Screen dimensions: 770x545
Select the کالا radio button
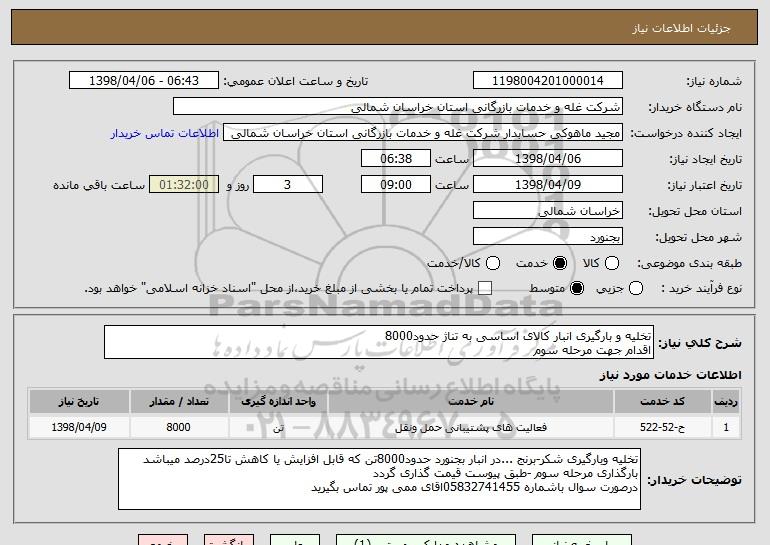point(612,263)
